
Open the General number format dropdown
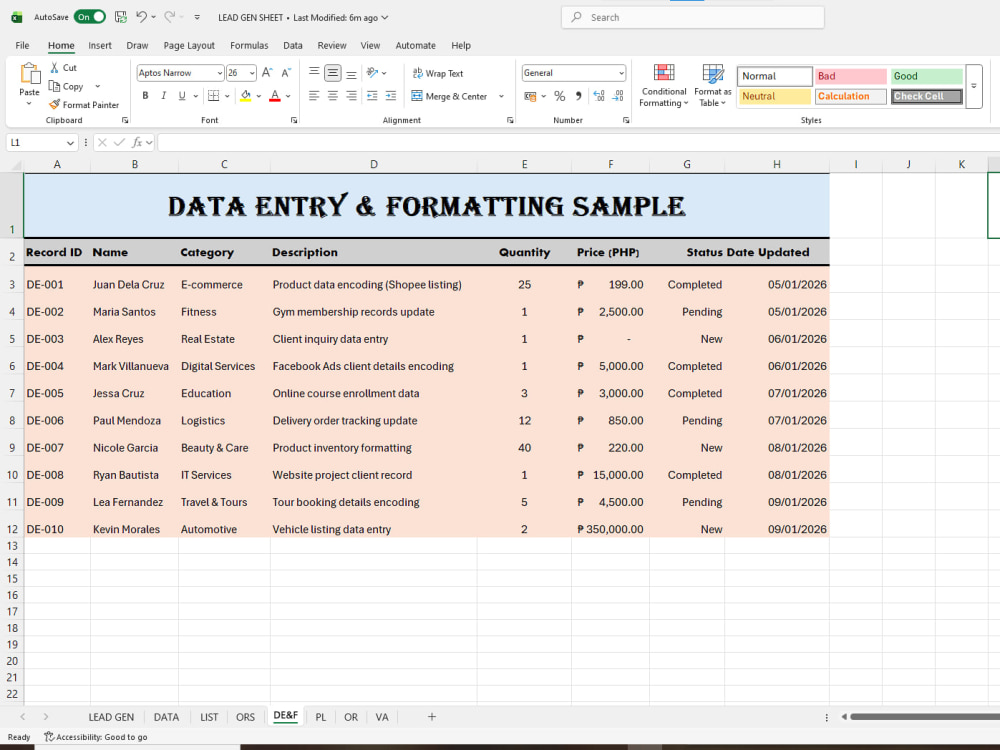621,73
